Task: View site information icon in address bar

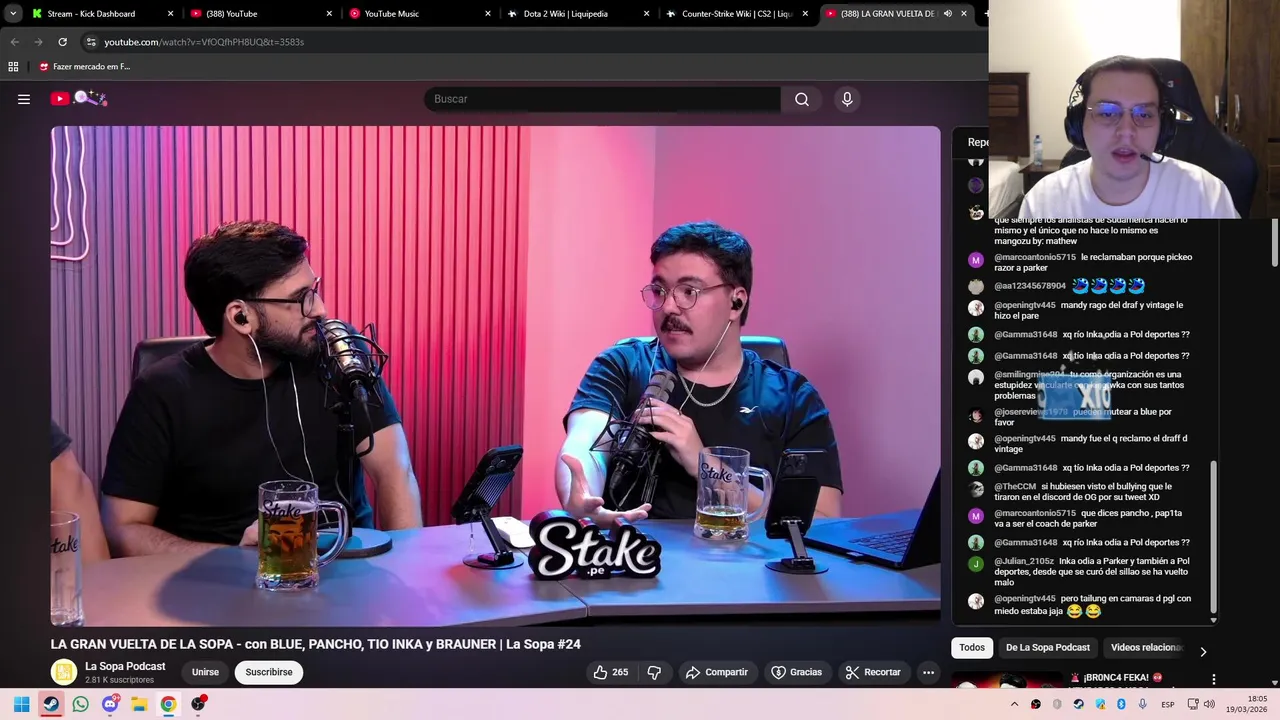Action: [x=91, y=42]
